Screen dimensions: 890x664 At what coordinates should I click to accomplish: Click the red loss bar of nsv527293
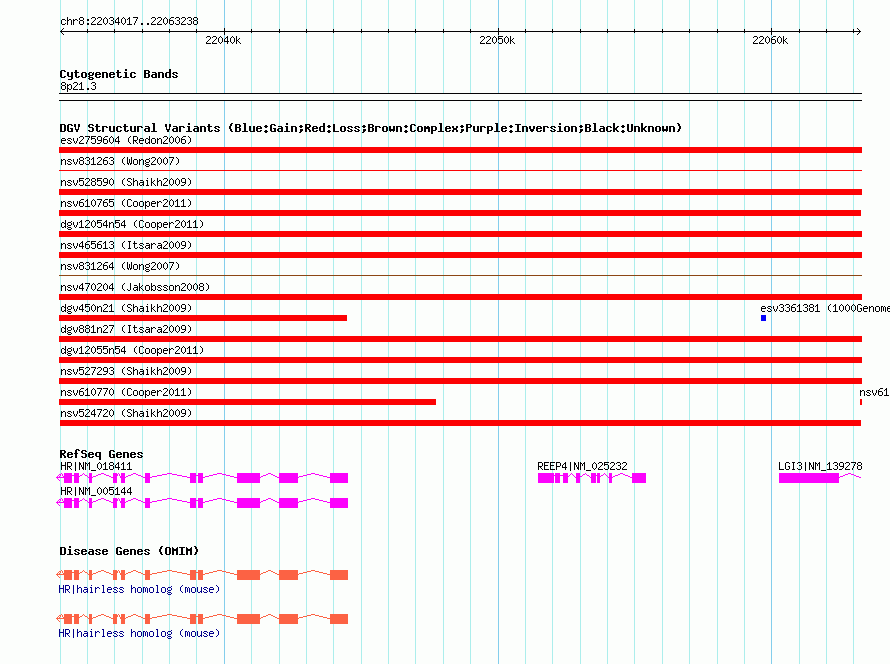(460, 381)
